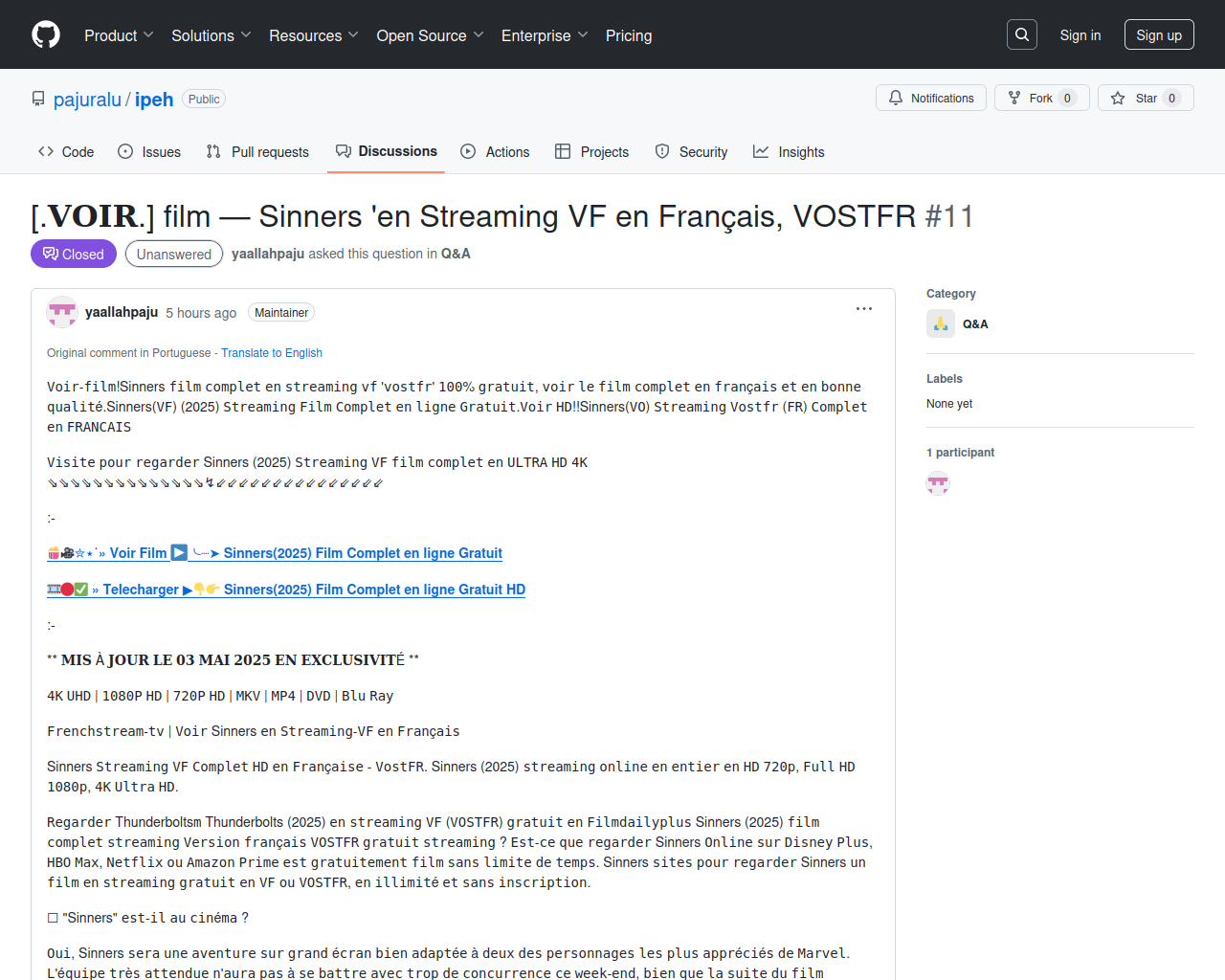The image size is (1225, 980).
Task: Click the fork count badge
Action: 1068,98
